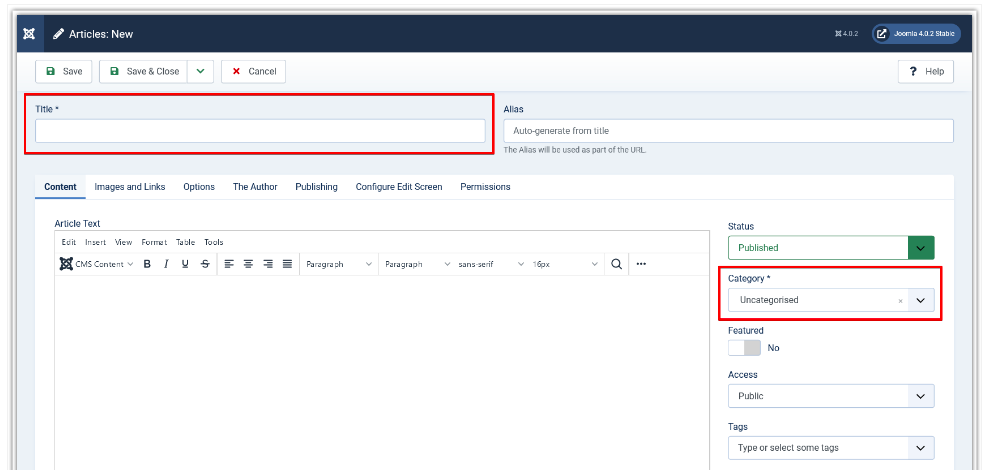Image resolution: width=984 pixels, height=470 pixels.
Task: Click into the Alias input field
Action: [x=728, y=131]
